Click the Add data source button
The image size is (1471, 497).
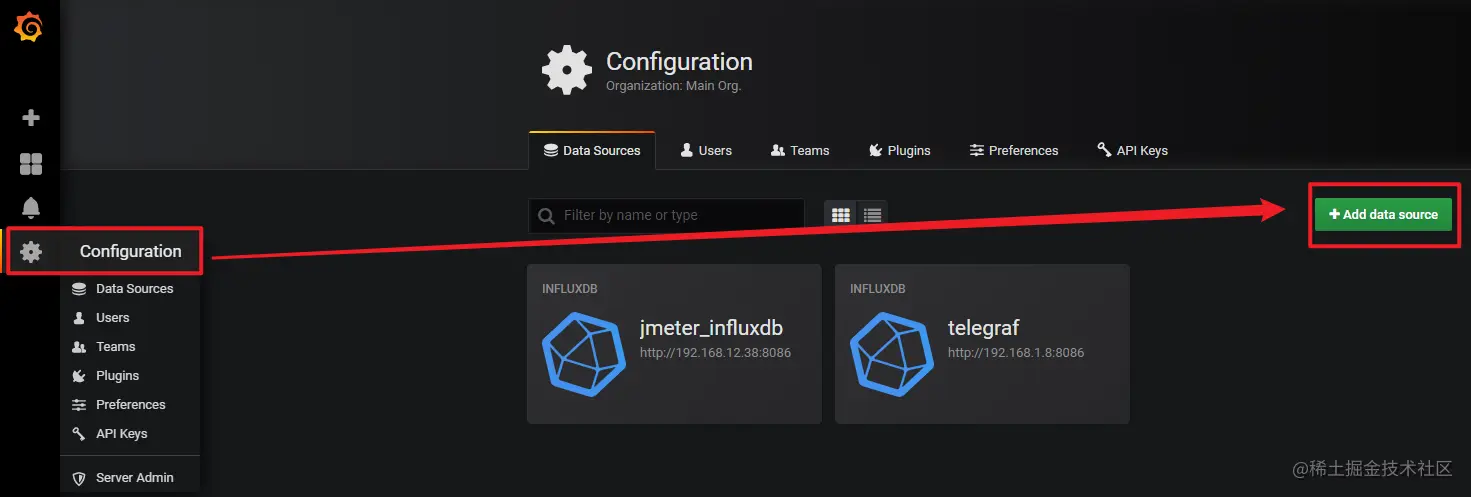(1383, 214)
